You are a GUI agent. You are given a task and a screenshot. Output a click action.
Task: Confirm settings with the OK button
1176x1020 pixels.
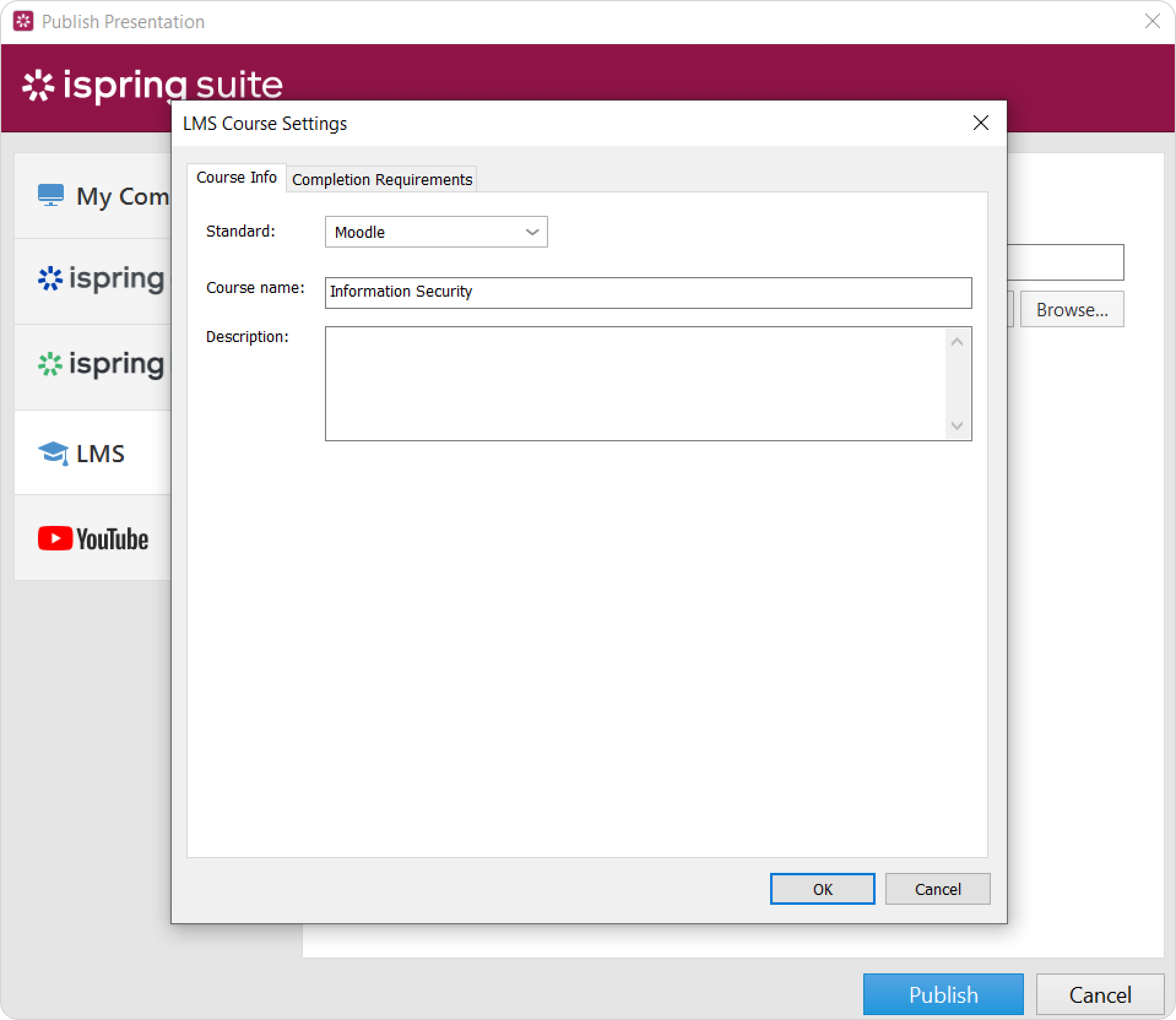(822, 889)
